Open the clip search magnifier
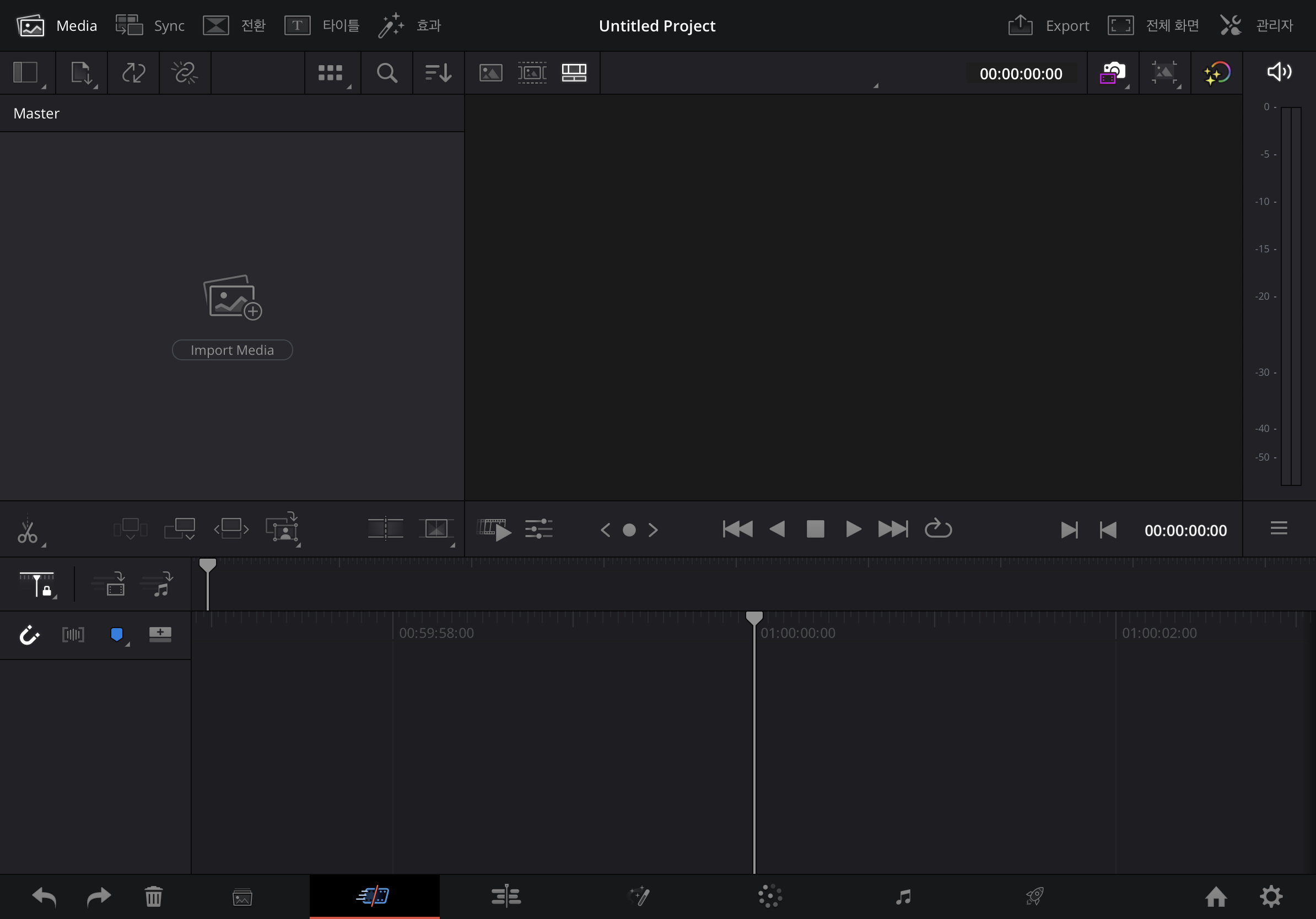Screen dimensions: 1316x919 pos(387,73)
